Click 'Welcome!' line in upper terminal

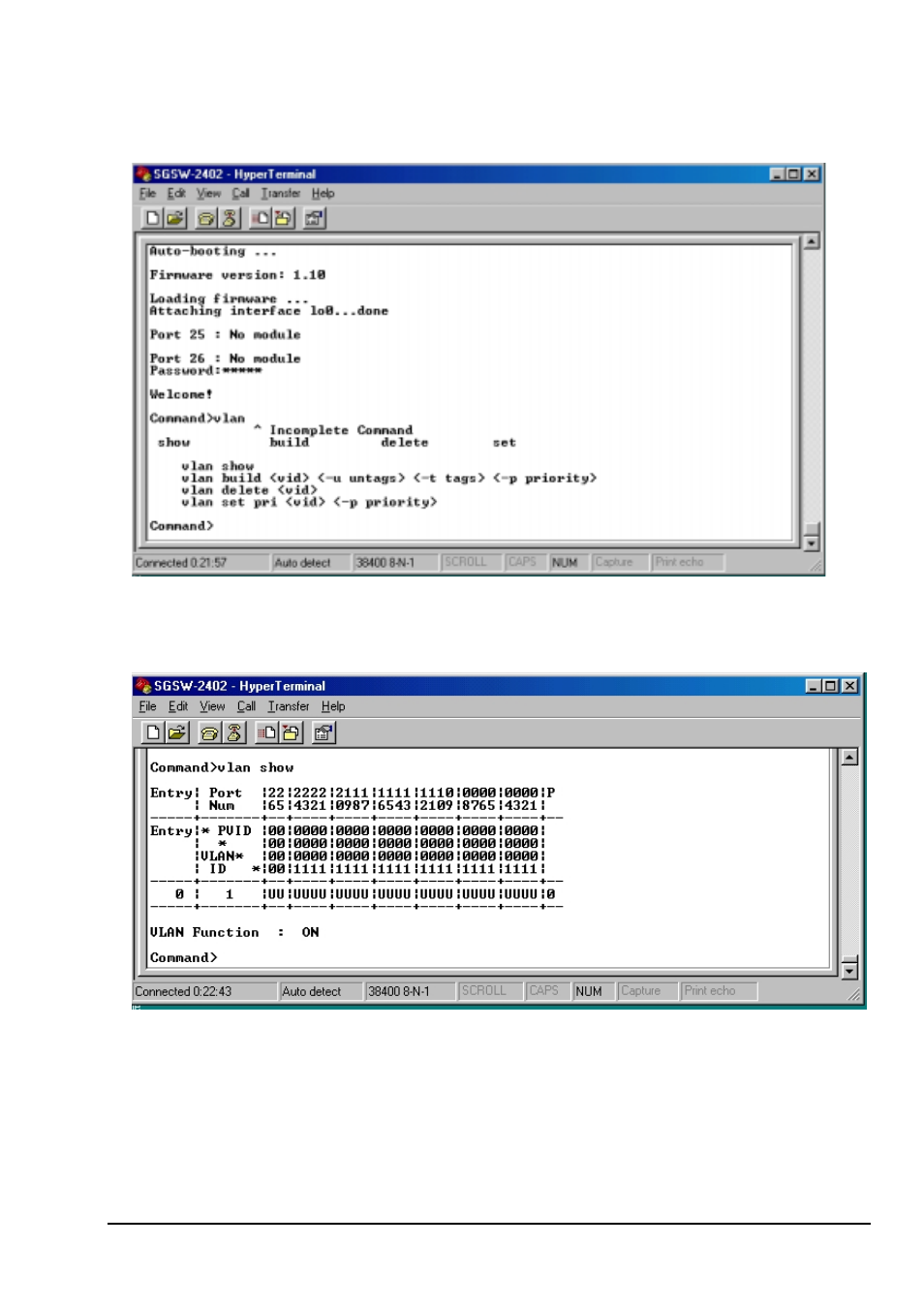point(181,394)
